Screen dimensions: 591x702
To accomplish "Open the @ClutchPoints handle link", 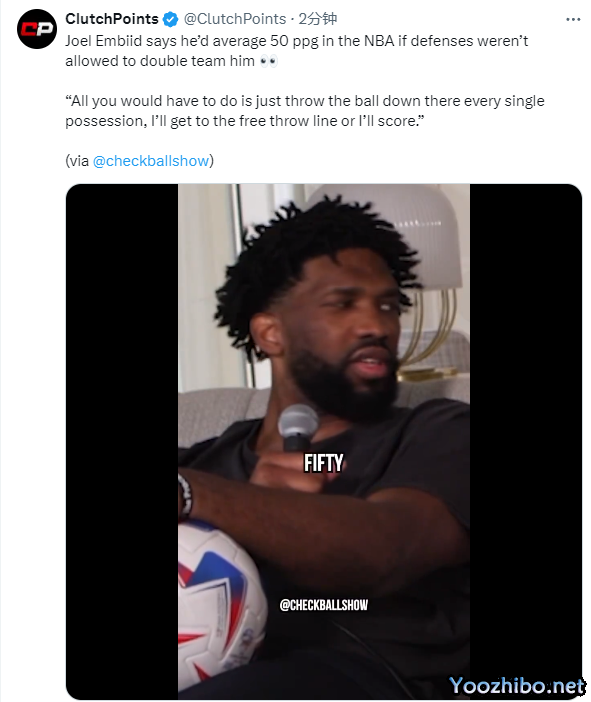I will coord(235,19).
